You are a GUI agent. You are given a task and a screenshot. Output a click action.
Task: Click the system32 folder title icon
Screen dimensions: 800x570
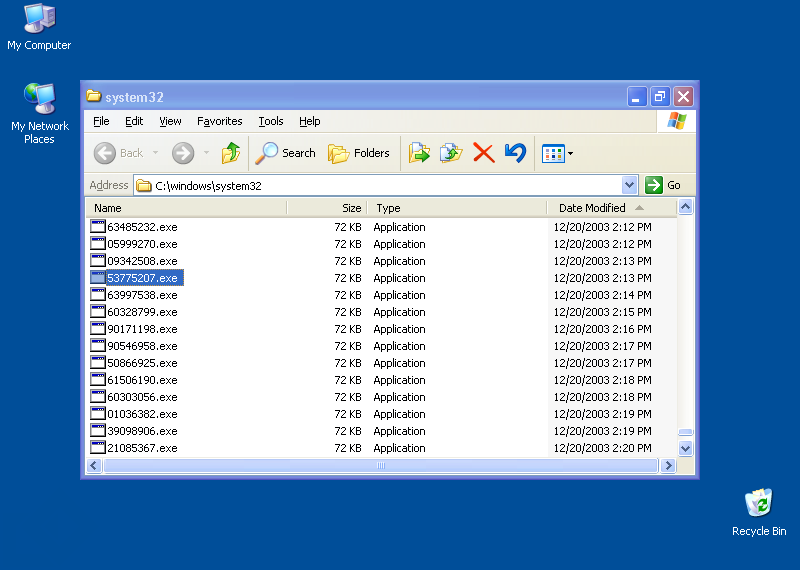pos(93,96)
